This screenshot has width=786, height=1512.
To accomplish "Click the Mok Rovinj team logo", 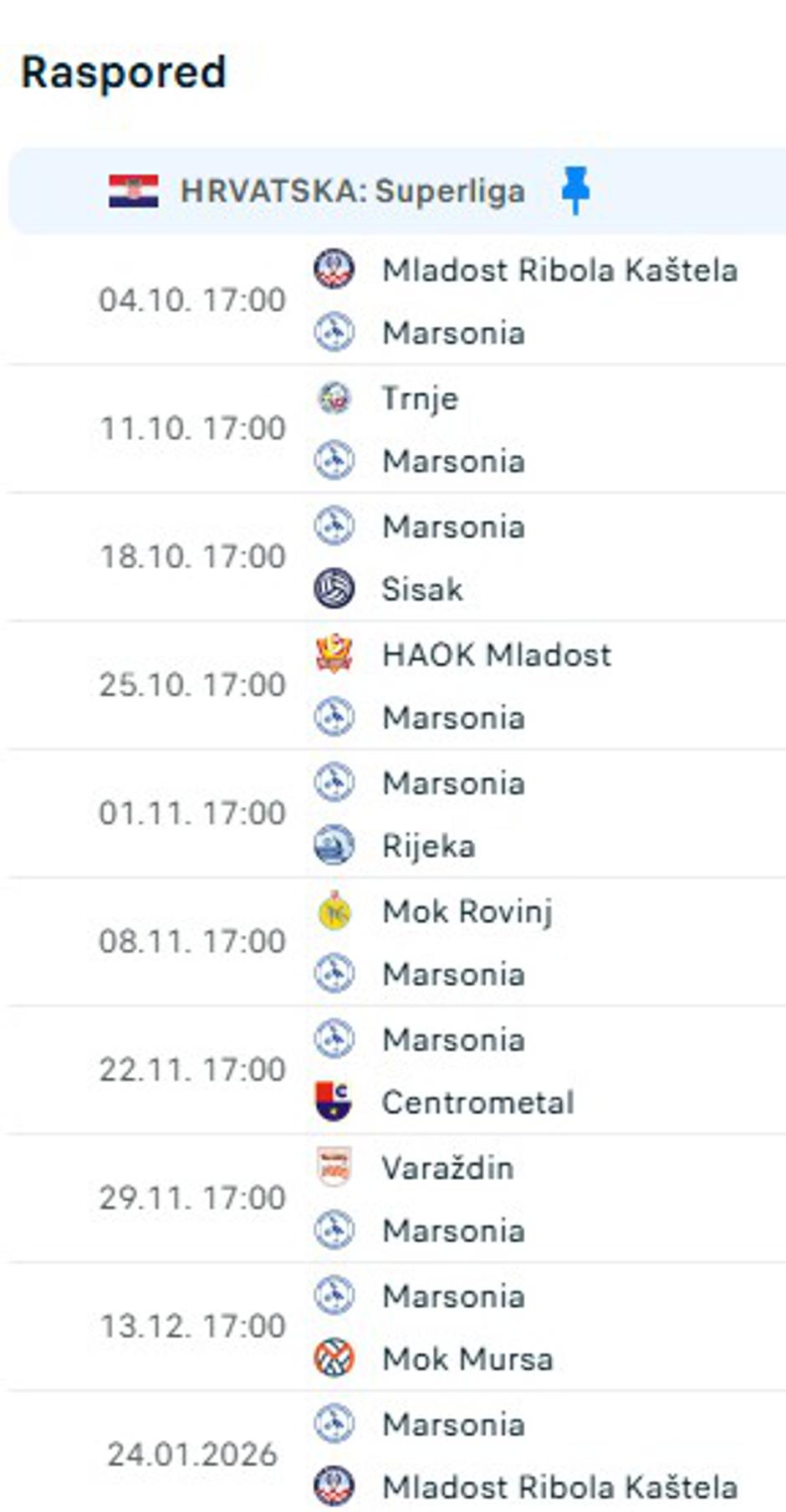I will [334, 911].
